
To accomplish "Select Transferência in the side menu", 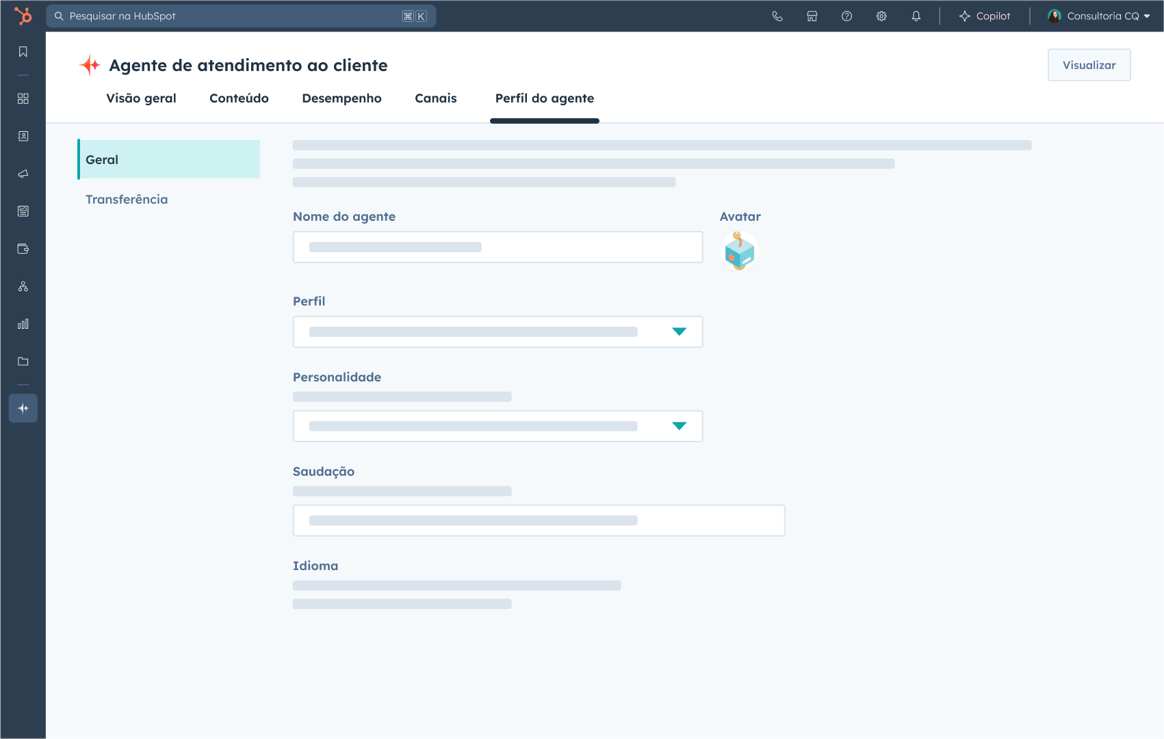I will 127,199.
